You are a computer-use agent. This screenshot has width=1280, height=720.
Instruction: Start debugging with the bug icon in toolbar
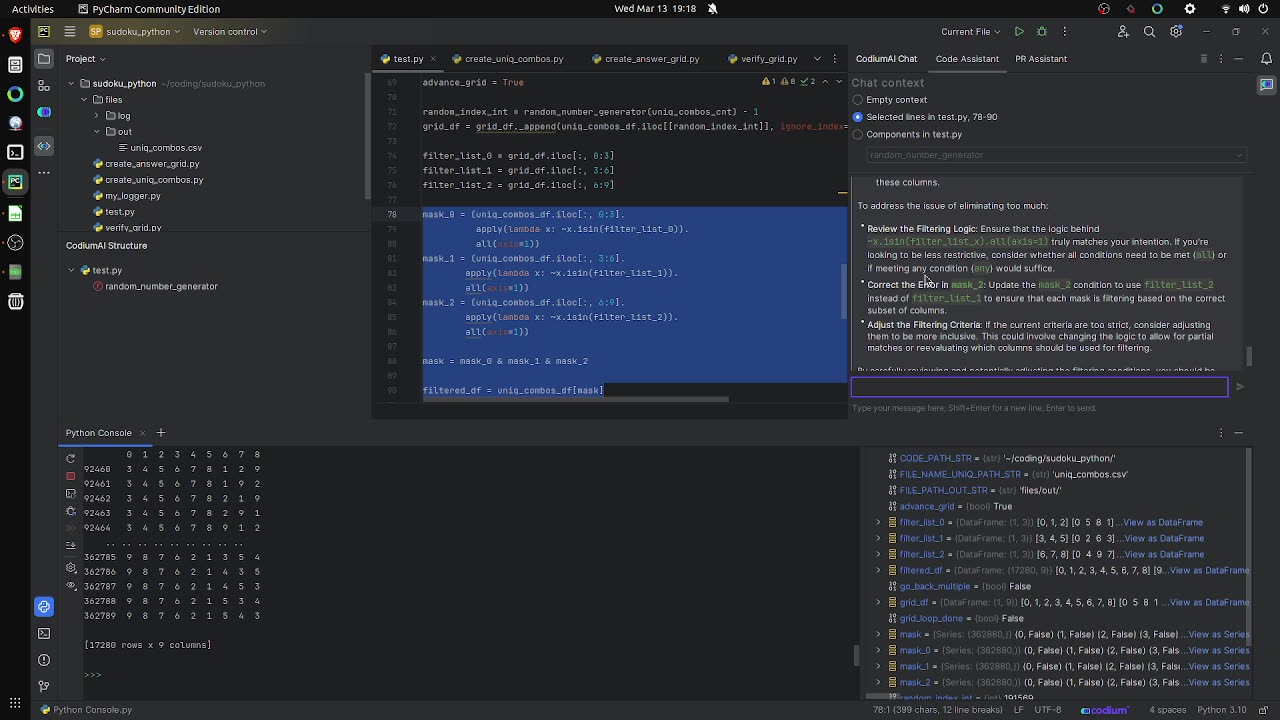point(1041,32)
